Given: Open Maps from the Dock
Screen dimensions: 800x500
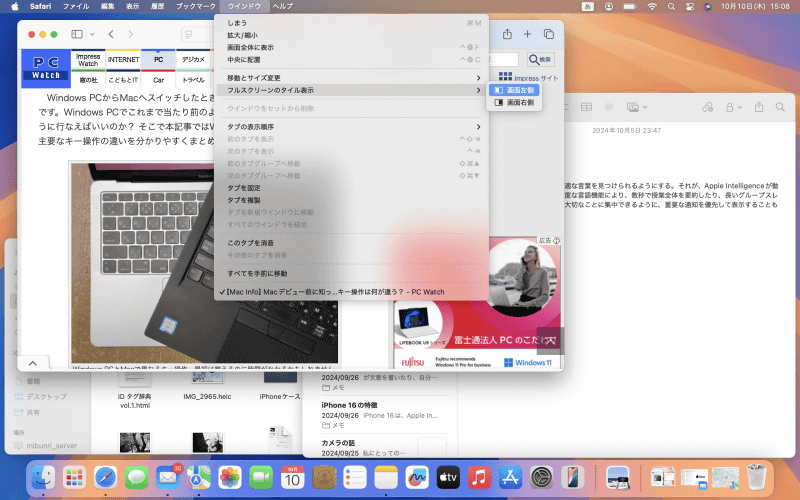Looking at the screenshot, I should coord(199,478).
